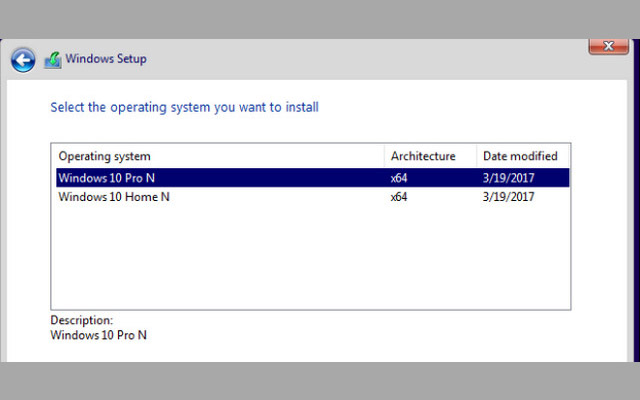Click the 3/19/2017 date in Home N row
Image resolution: width=640 pixels, height=400 pixels.
tap(508, 197)
